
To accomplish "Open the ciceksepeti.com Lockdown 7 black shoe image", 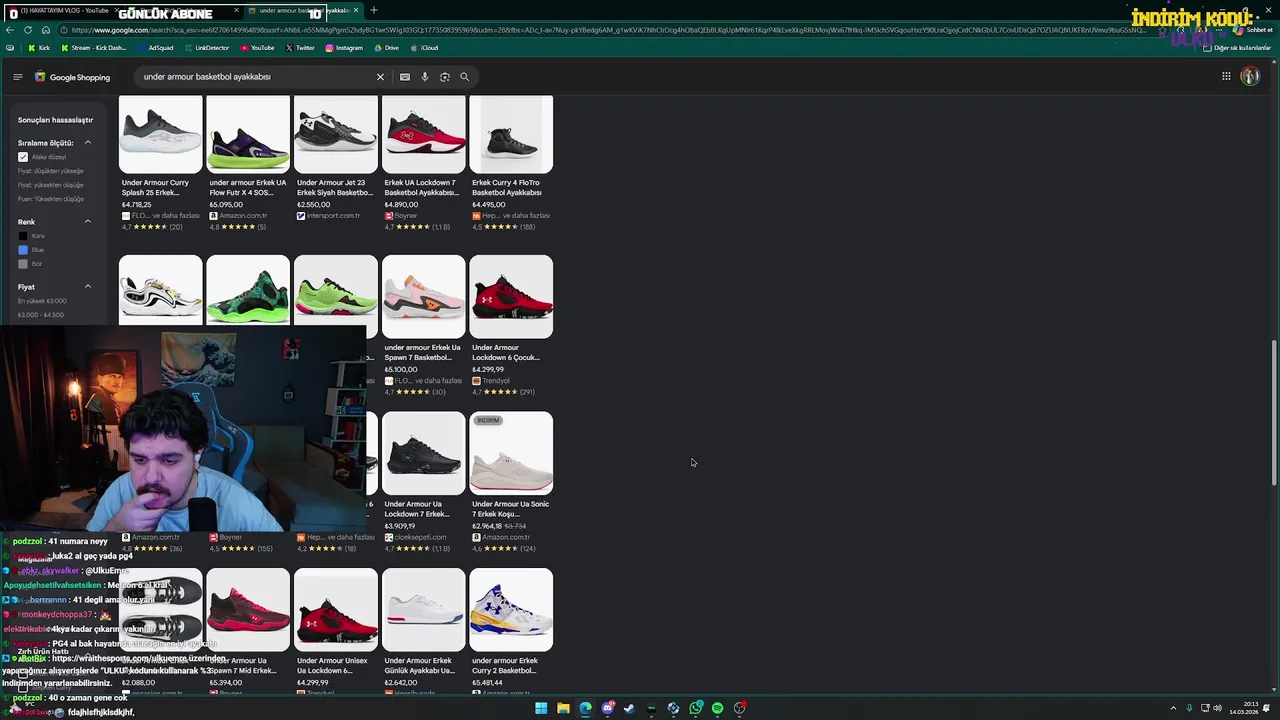I will [424, 453].
